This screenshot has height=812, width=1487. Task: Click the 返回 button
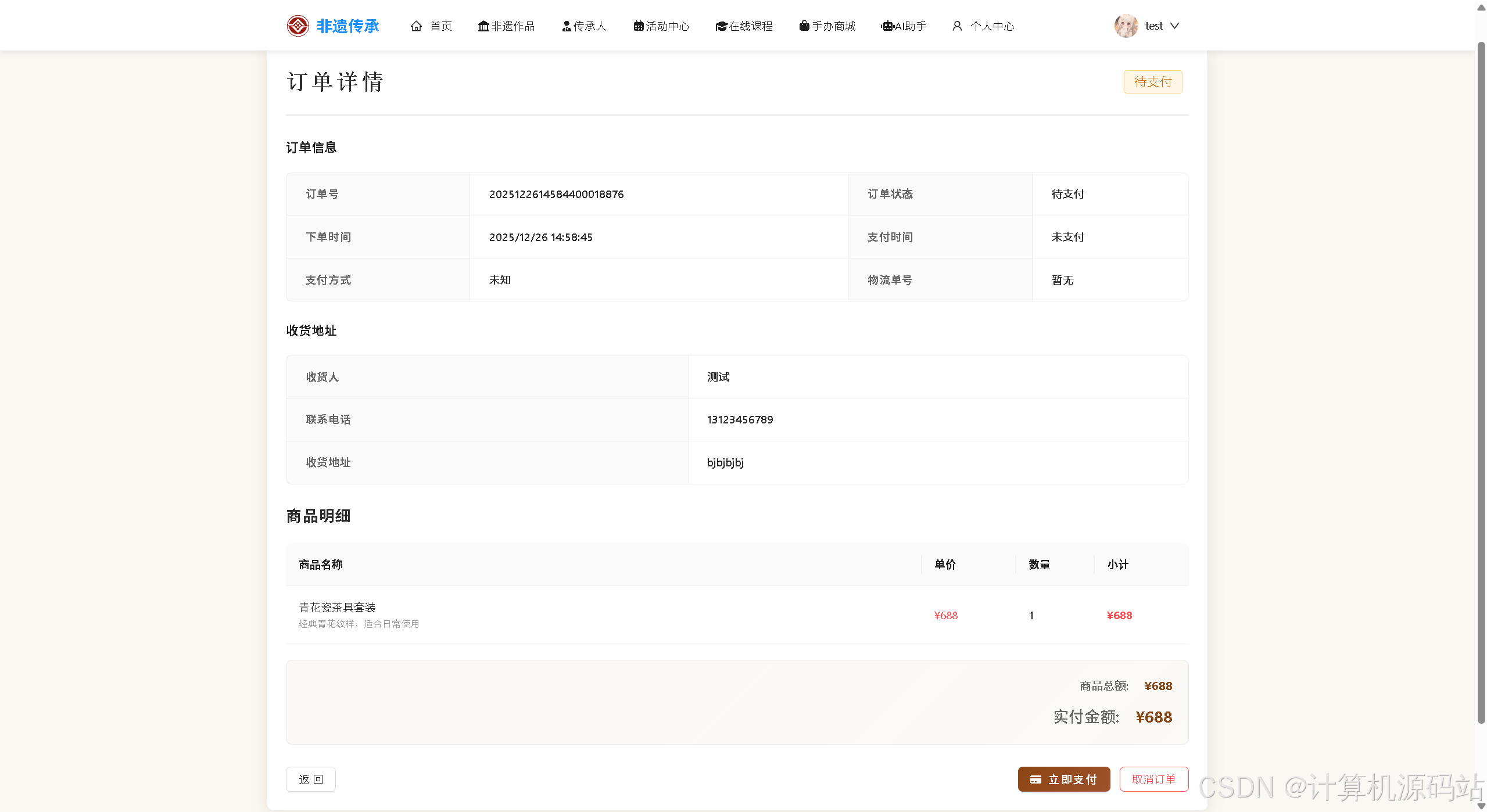tap(310, 779)
